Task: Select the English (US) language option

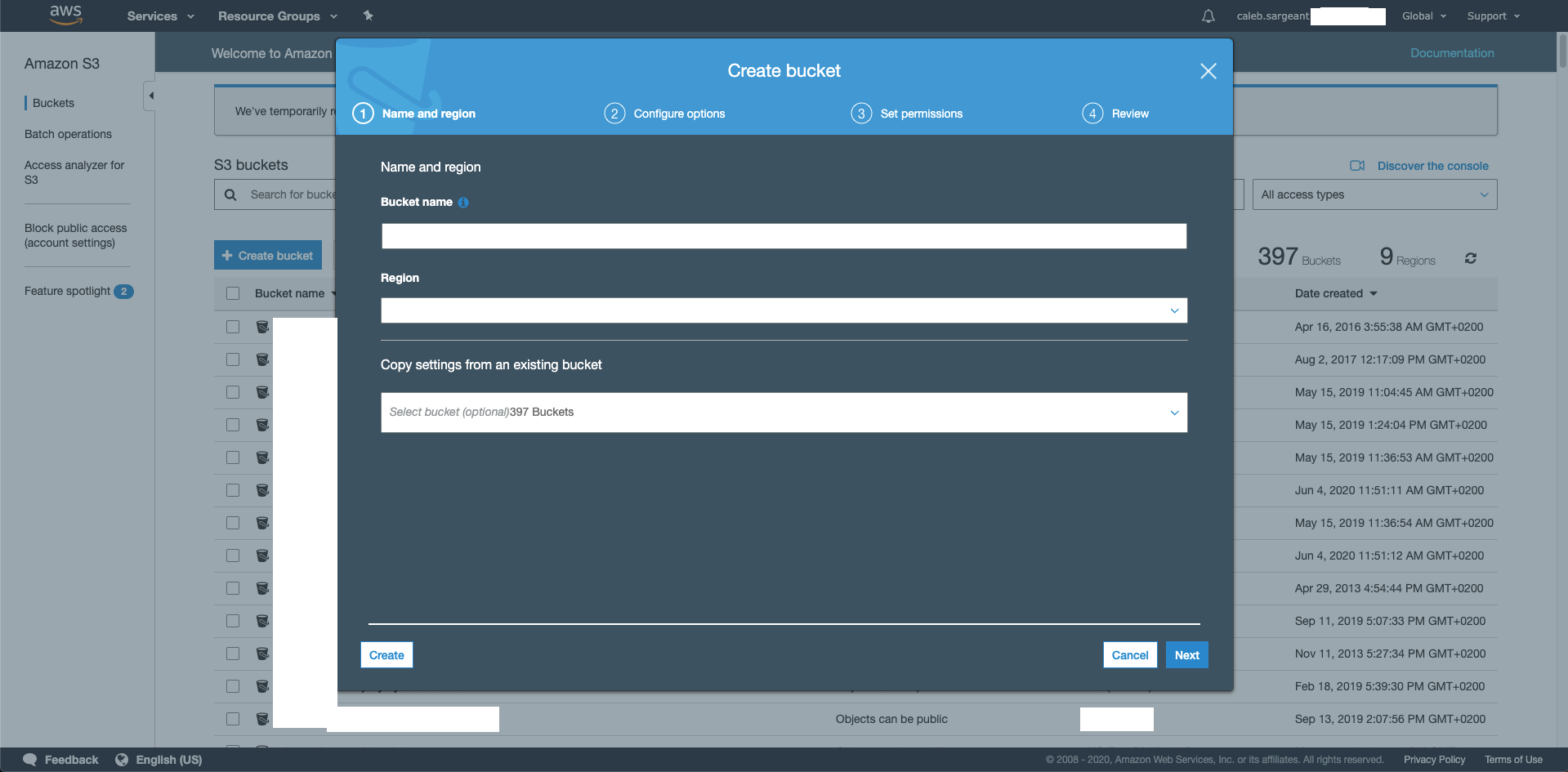Action: [x=169, y=760]
